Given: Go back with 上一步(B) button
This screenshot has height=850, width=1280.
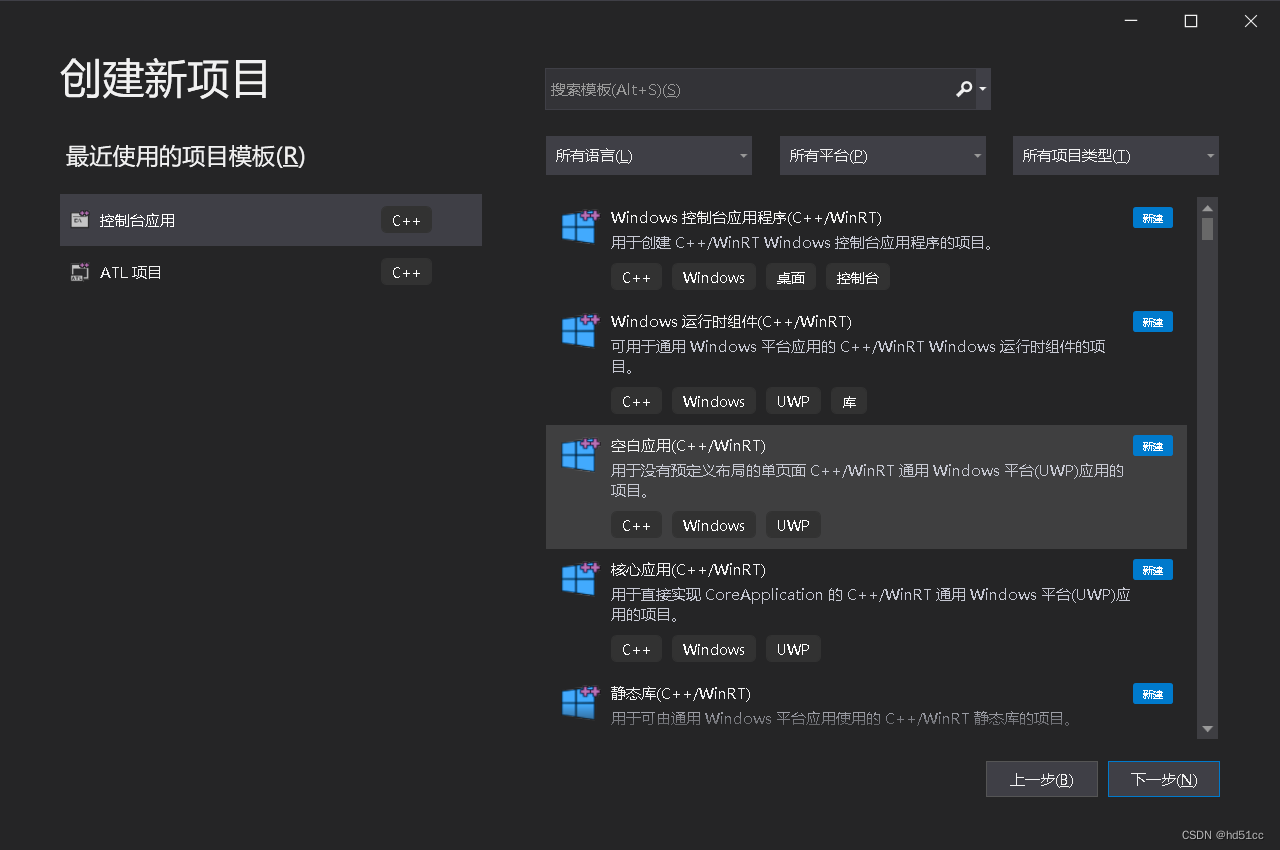Looking at the screenshot, I should point(1042,779).
